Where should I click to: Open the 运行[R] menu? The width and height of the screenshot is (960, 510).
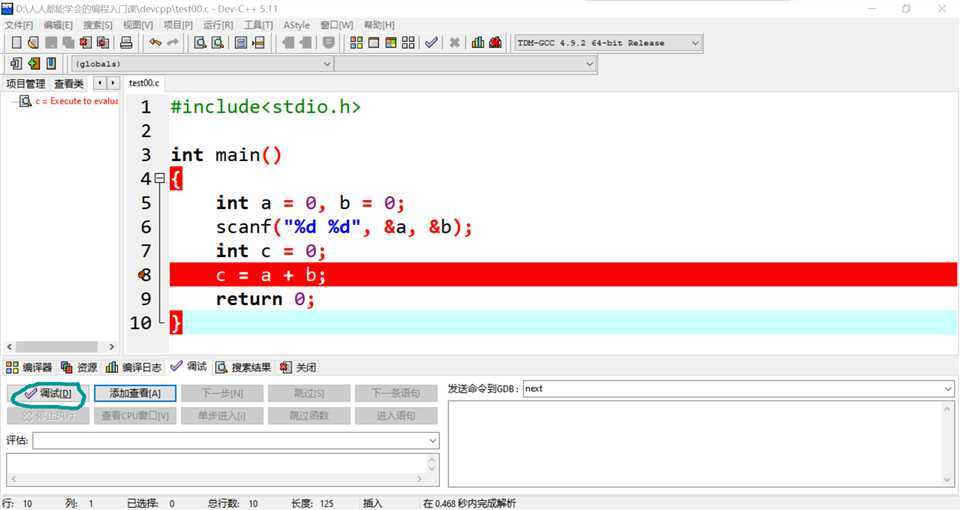click(218, 24)
